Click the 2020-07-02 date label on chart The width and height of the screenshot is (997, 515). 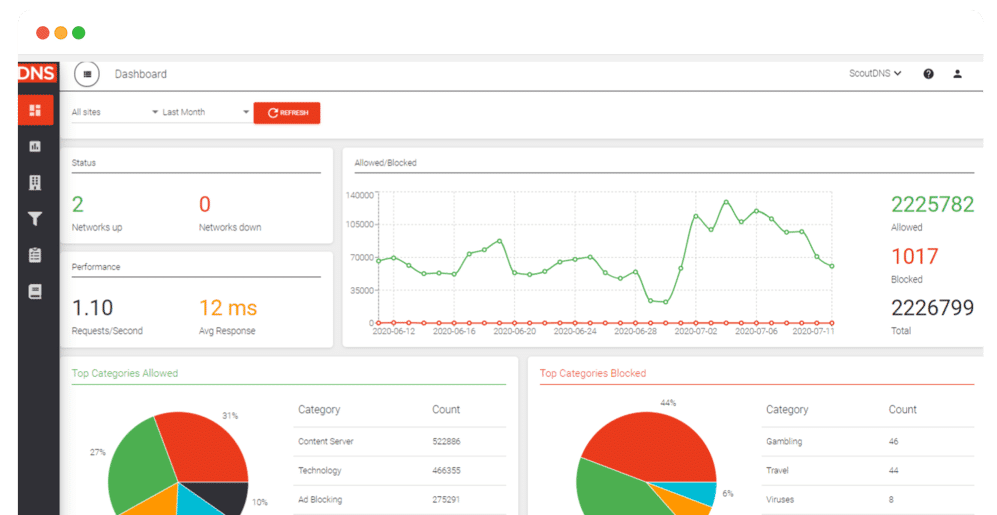[x=696, y=331]
